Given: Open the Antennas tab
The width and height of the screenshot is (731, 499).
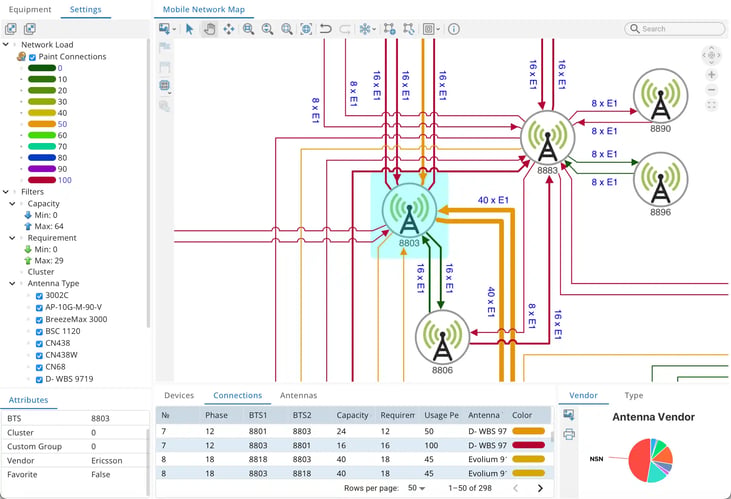Looking at the screenshot, I should pyautogui.click(x=298, y=395).
